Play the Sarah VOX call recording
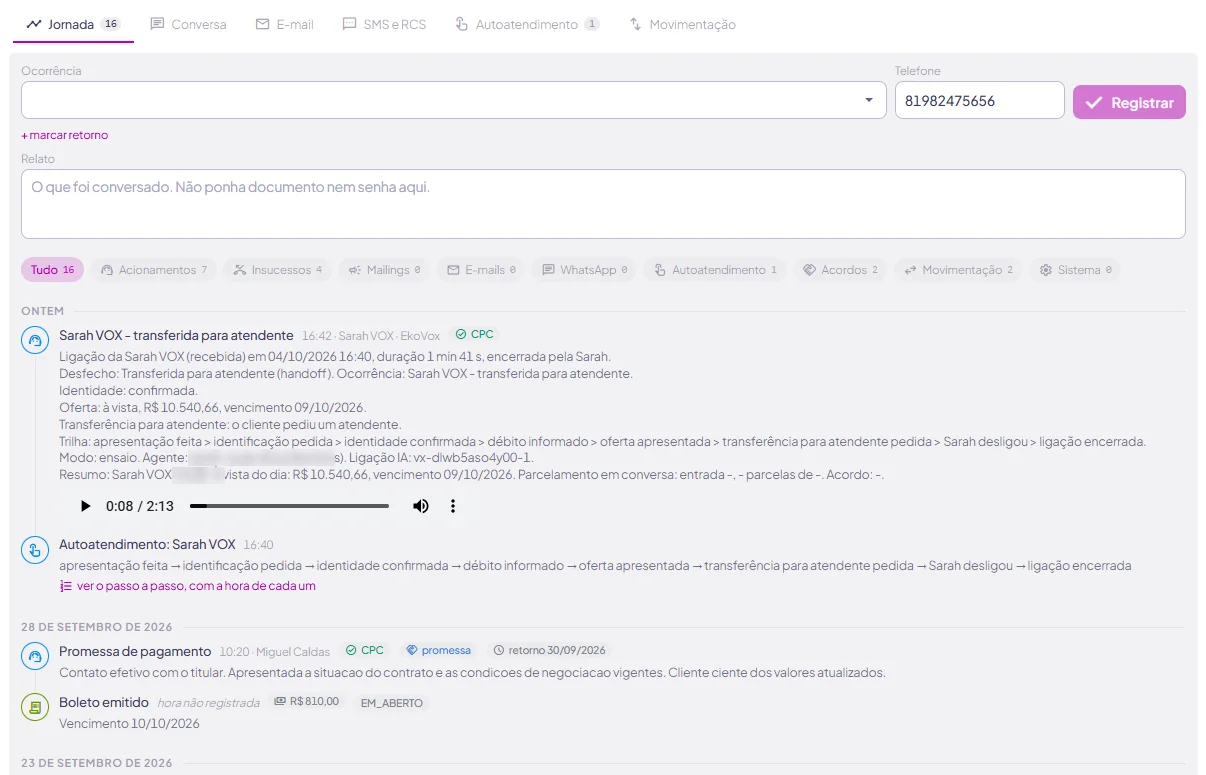The height and width of the screenshot is (775, 1206). click(85, 506)
